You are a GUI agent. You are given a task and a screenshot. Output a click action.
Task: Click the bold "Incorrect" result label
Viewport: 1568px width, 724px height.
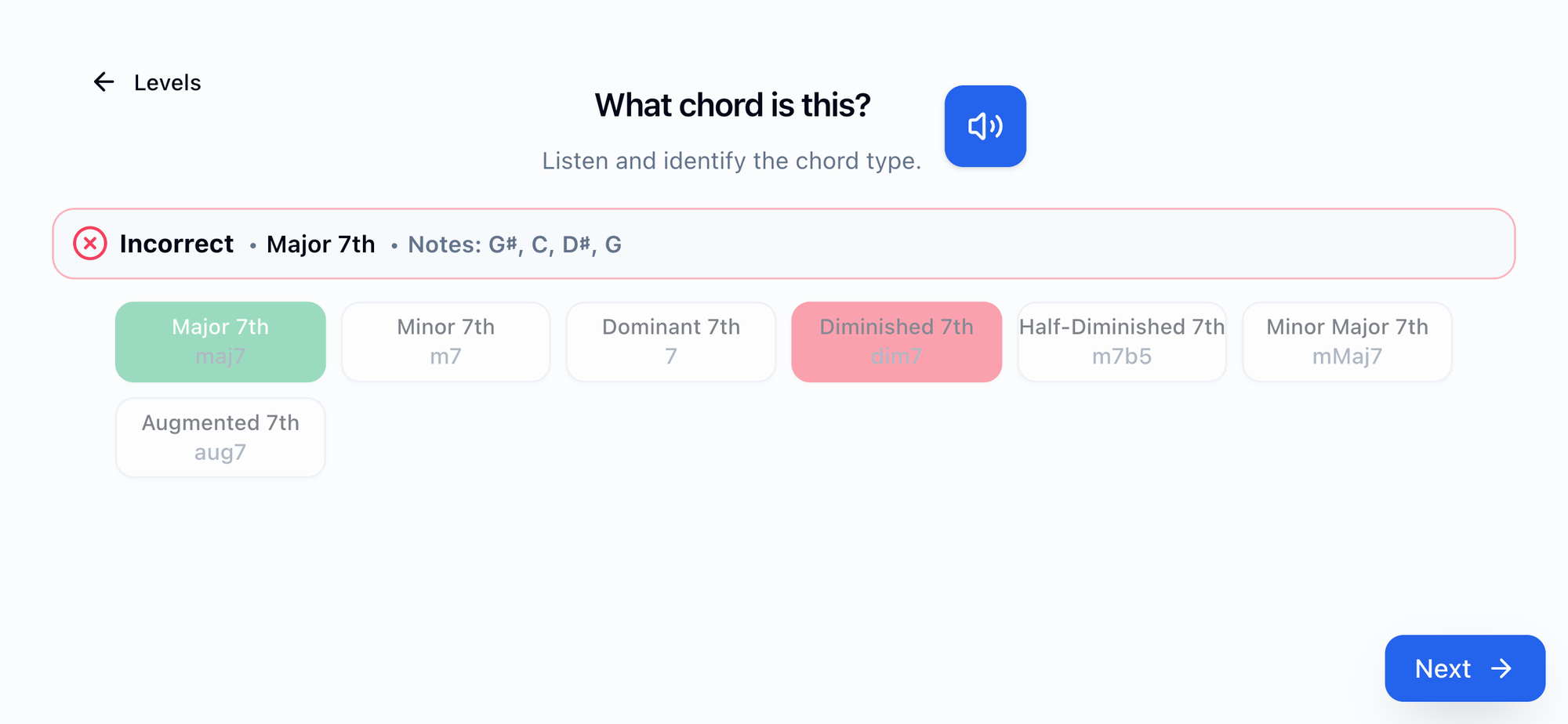click(176, 244)
